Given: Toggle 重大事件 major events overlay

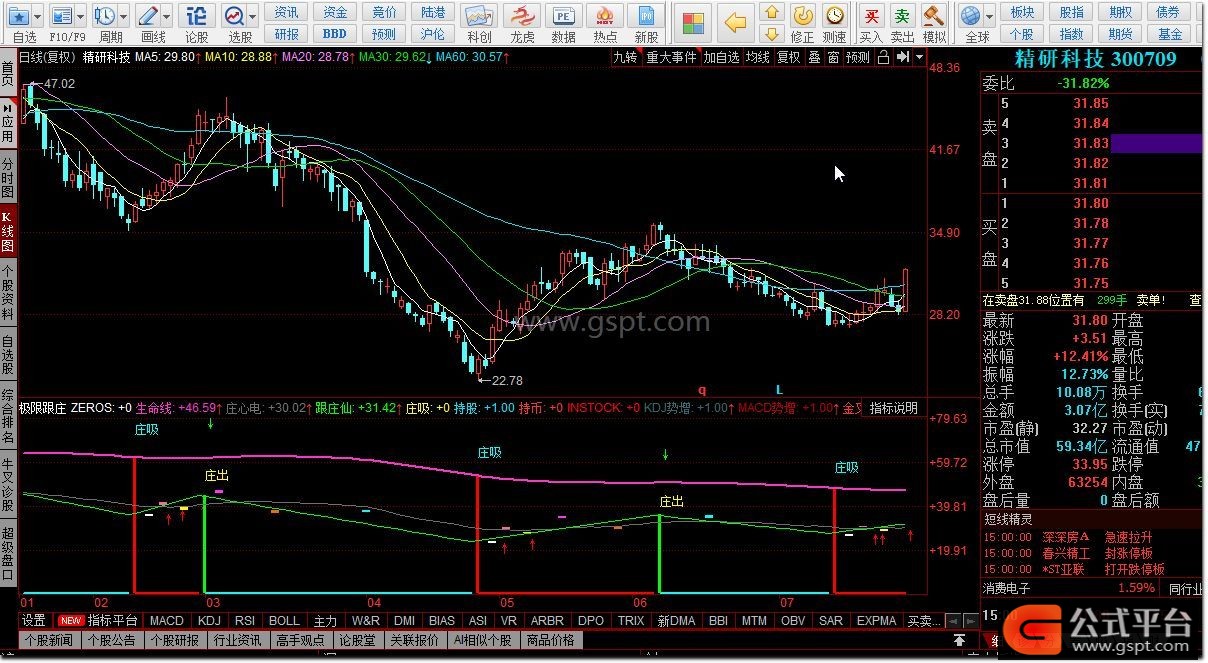Looking at the screenshot, I should [x=670, y=57].
